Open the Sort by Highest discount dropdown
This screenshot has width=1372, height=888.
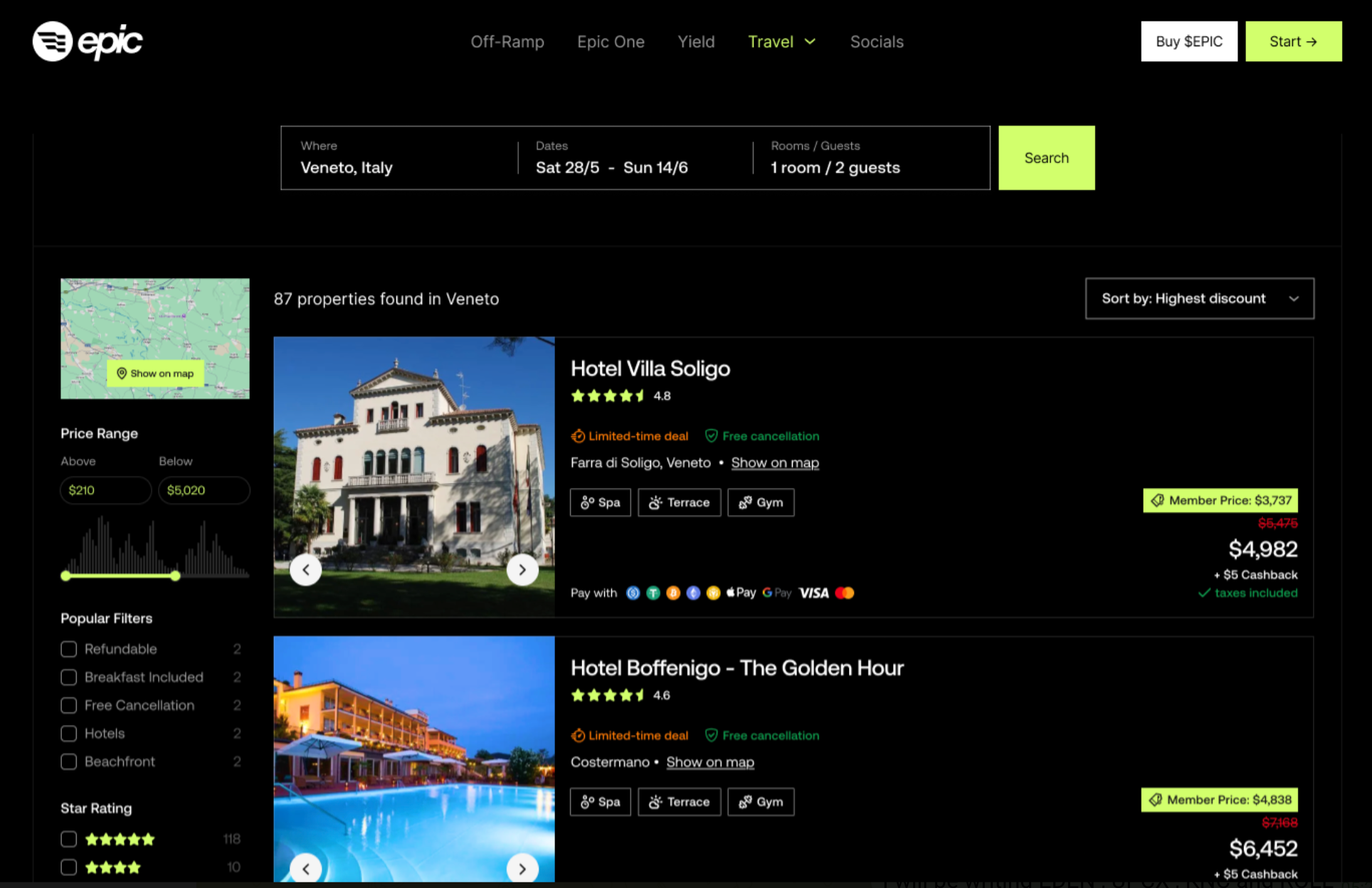pos(1200,298)
